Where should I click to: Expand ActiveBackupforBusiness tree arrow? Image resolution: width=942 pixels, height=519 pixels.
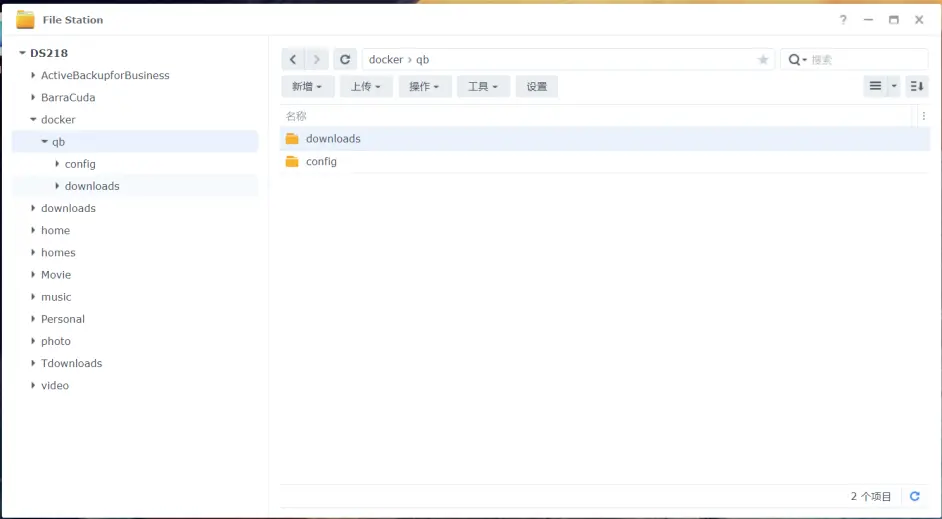(33, 75)
